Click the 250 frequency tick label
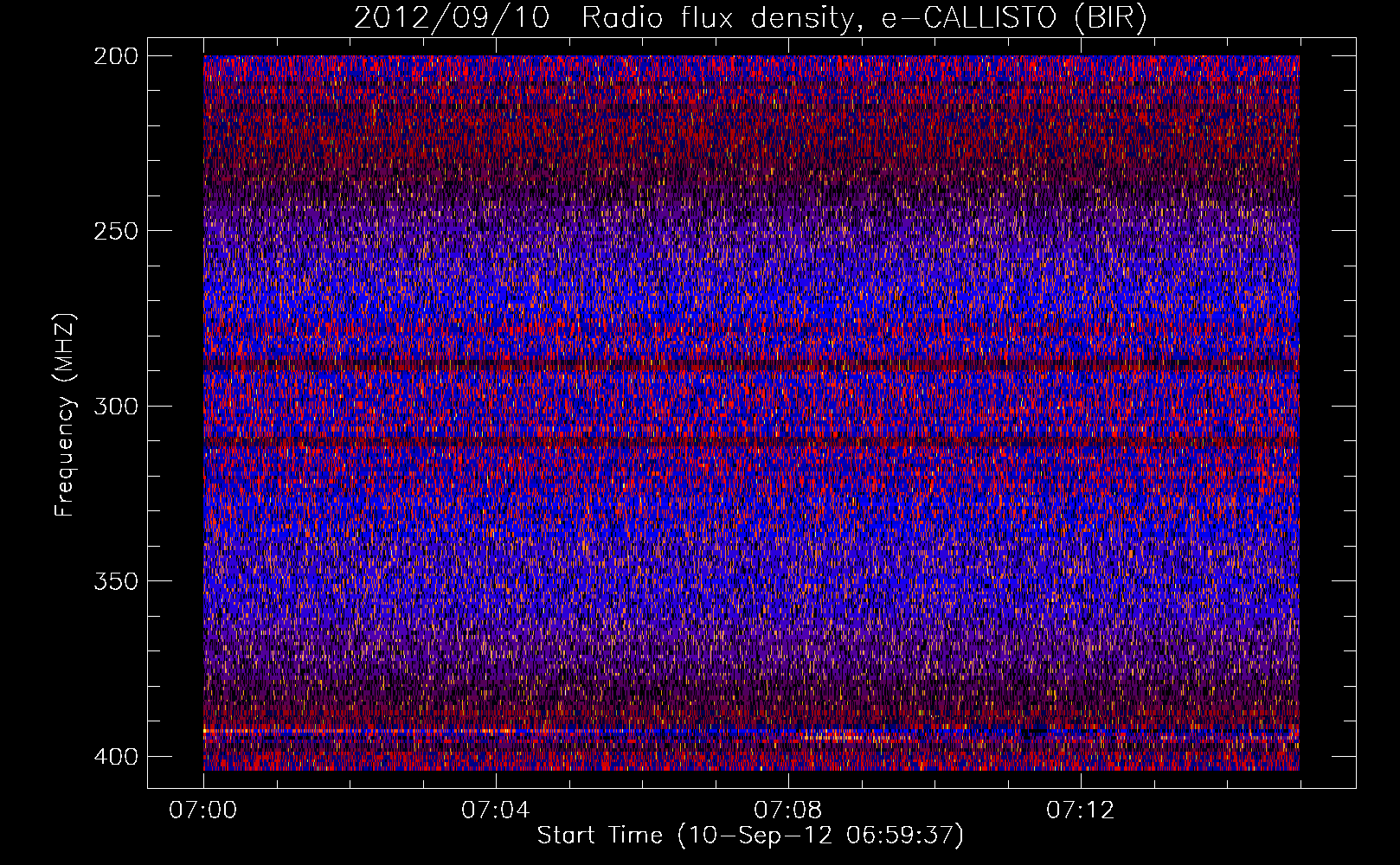The width and height of the screenshot is (1400, 865). pyautogui.click(x=115, y=231)
